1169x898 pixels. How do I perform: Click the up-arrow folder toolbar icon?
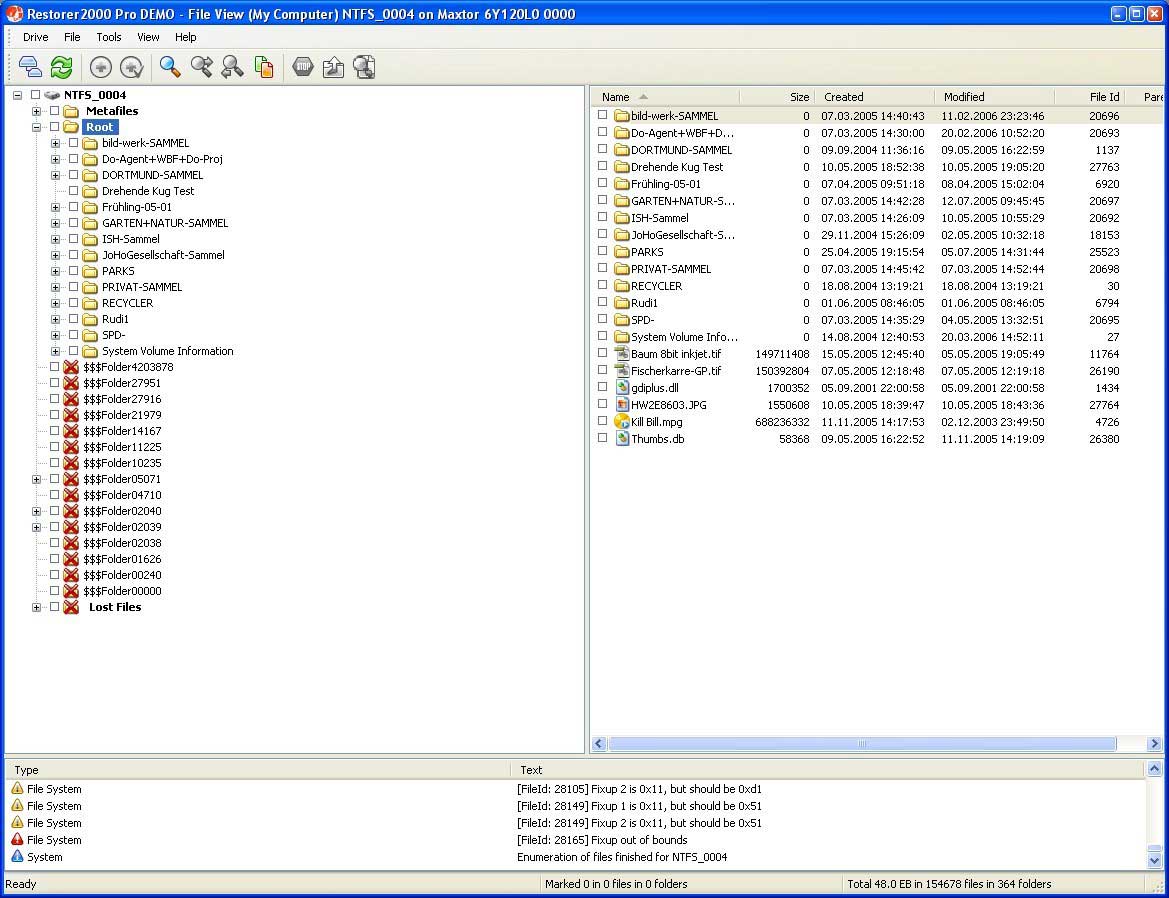pos(333,67)
